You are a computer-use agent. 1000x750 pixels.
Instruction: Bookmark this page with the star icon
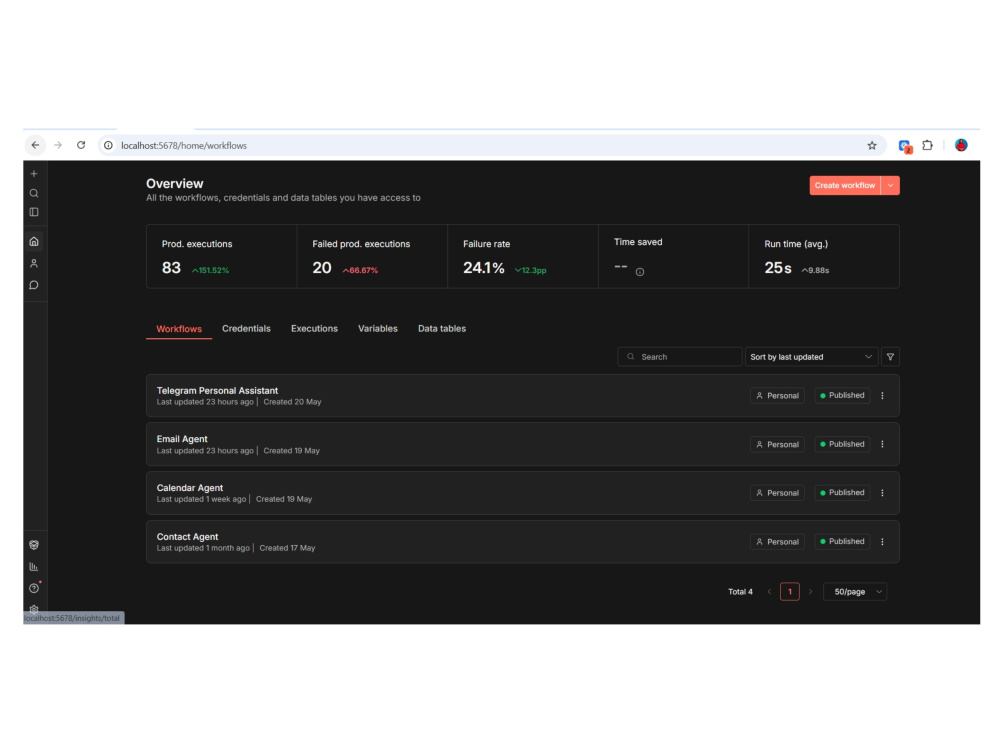click(x=872, y=145)
